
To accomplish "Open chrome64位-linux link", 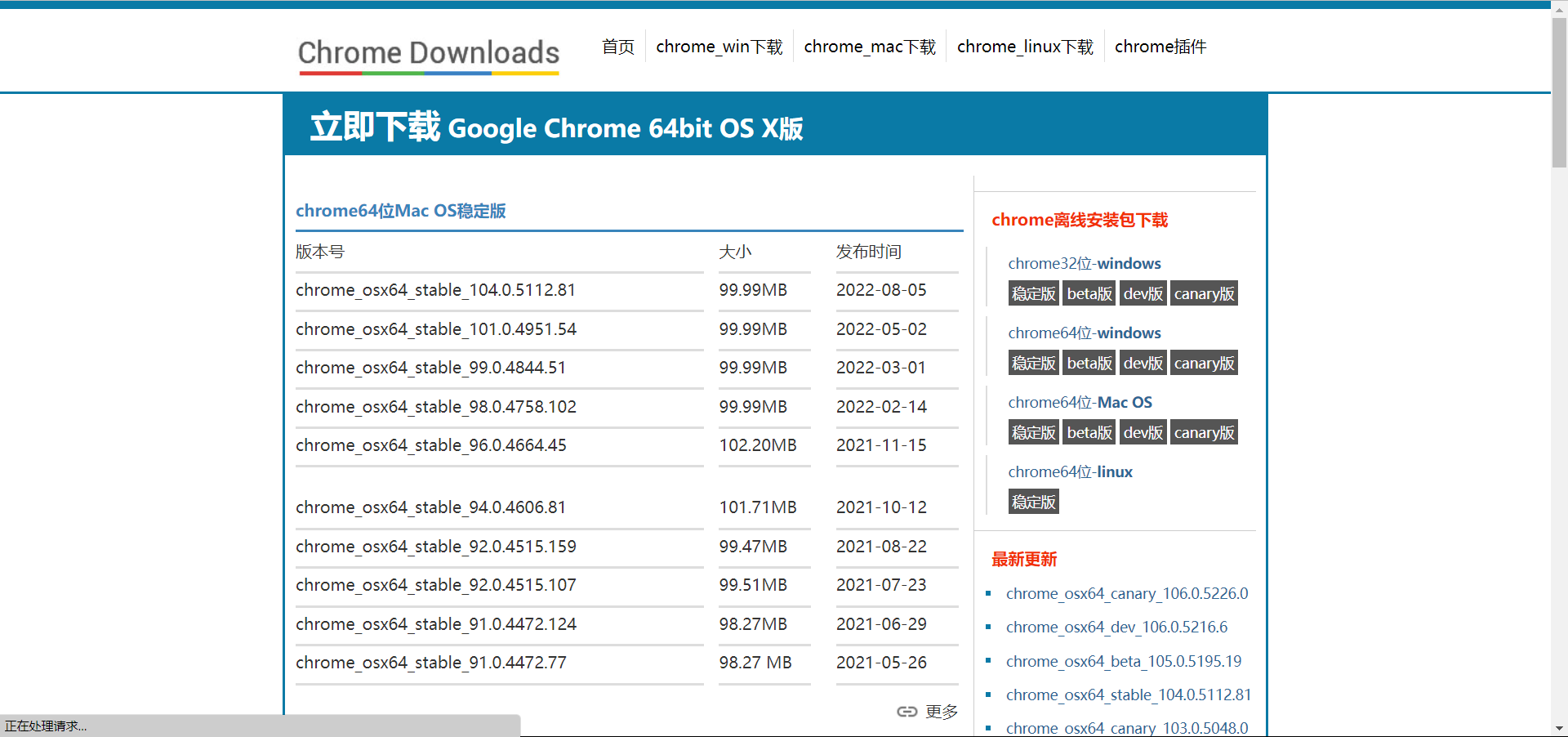I will (x=1071, y=471).
